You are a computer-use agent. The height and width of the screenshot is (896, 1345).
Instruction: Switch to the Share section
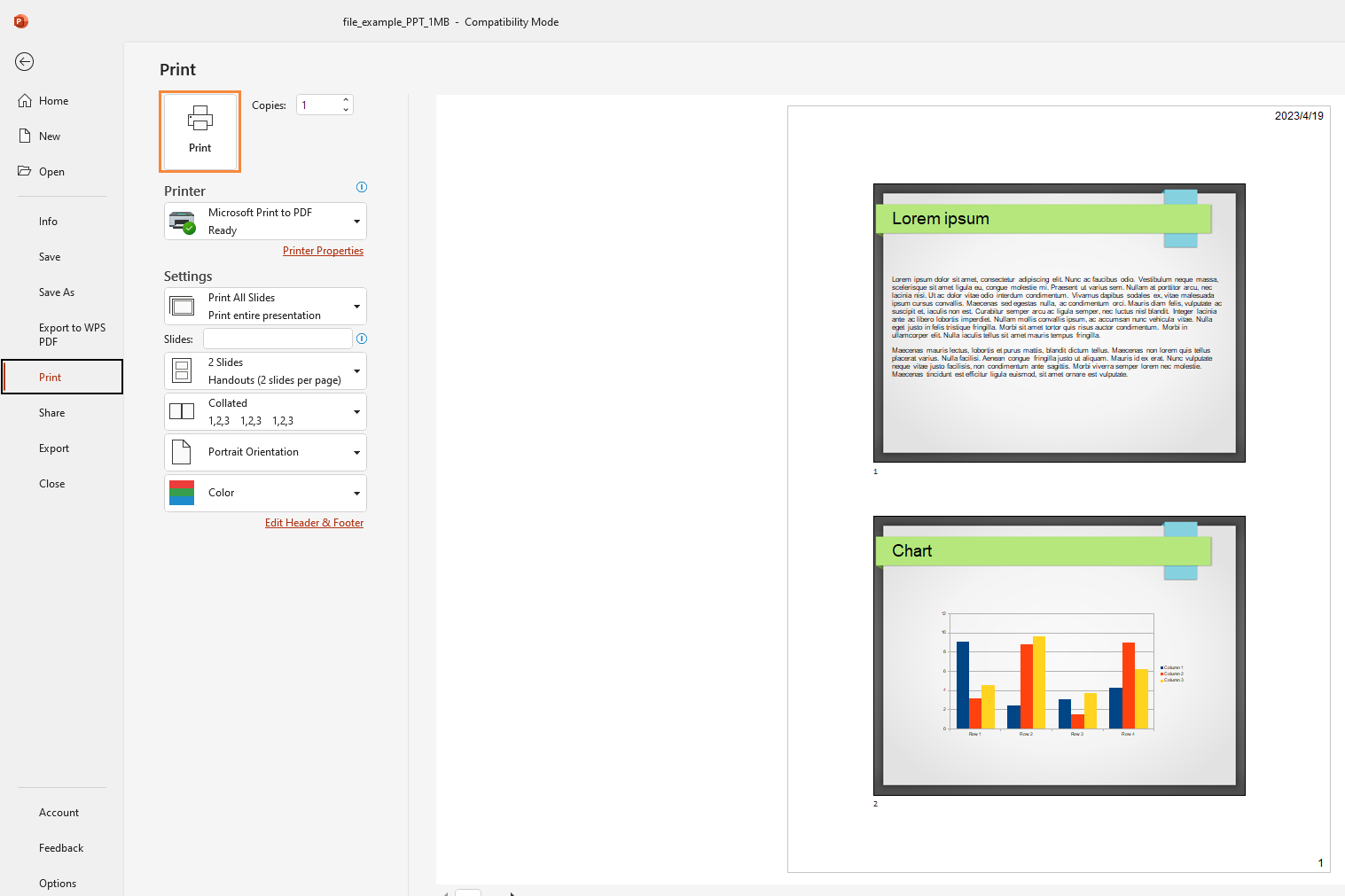click(51, 412)
